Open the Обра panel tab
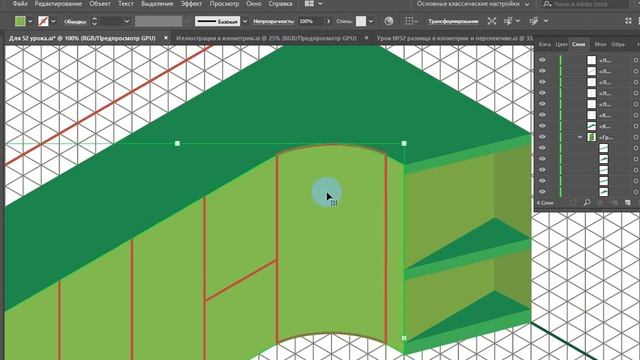Viewport: 640px width, 360px height. coord(618,44)
